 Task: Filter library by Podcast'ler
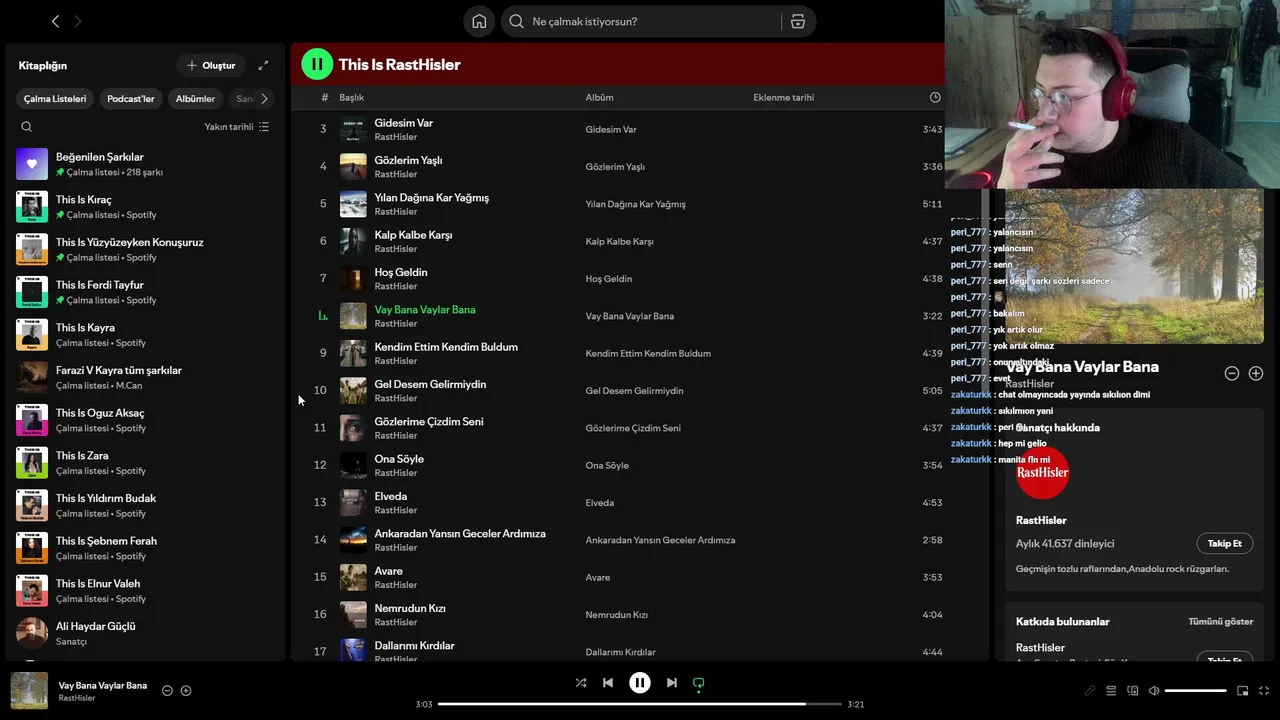pos(131,99)
